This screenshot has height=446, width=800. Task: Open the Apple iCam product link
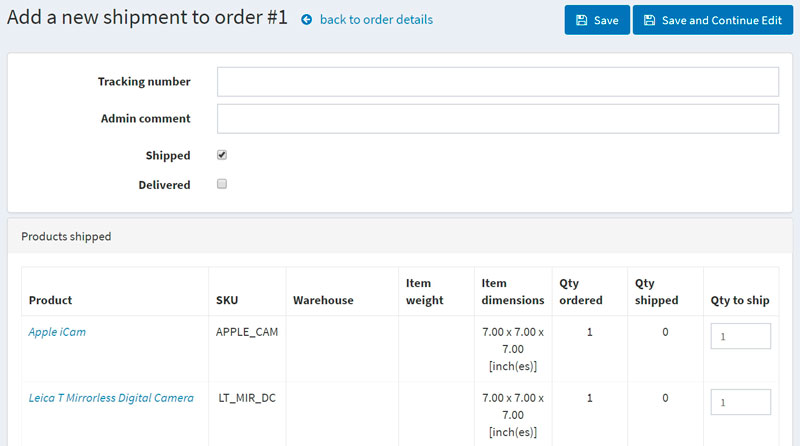point(57,332)
